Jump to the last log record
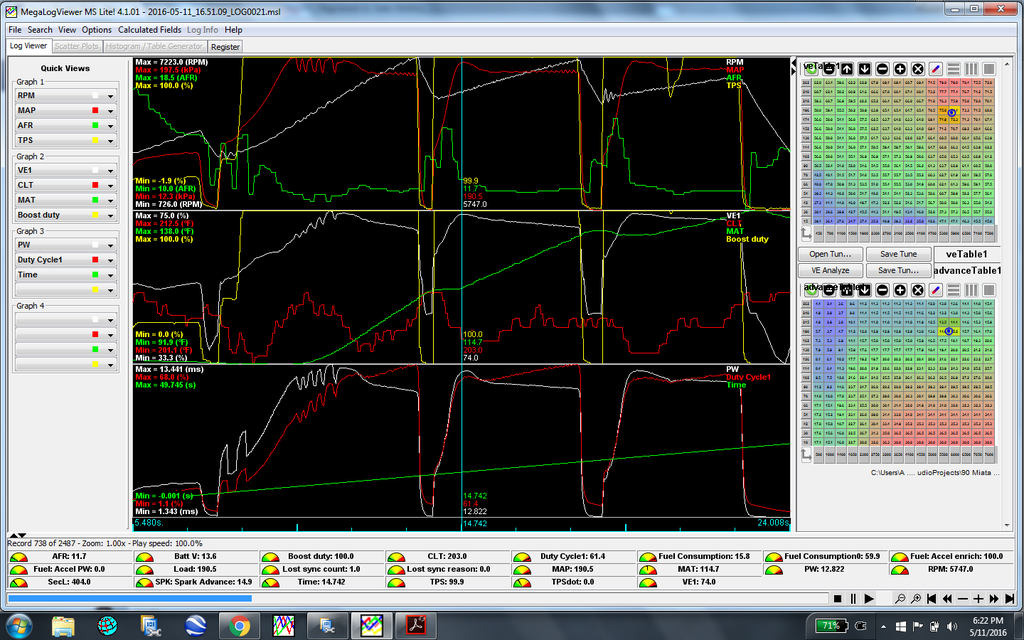The image size is (1024, 640). coord(1010,598)
